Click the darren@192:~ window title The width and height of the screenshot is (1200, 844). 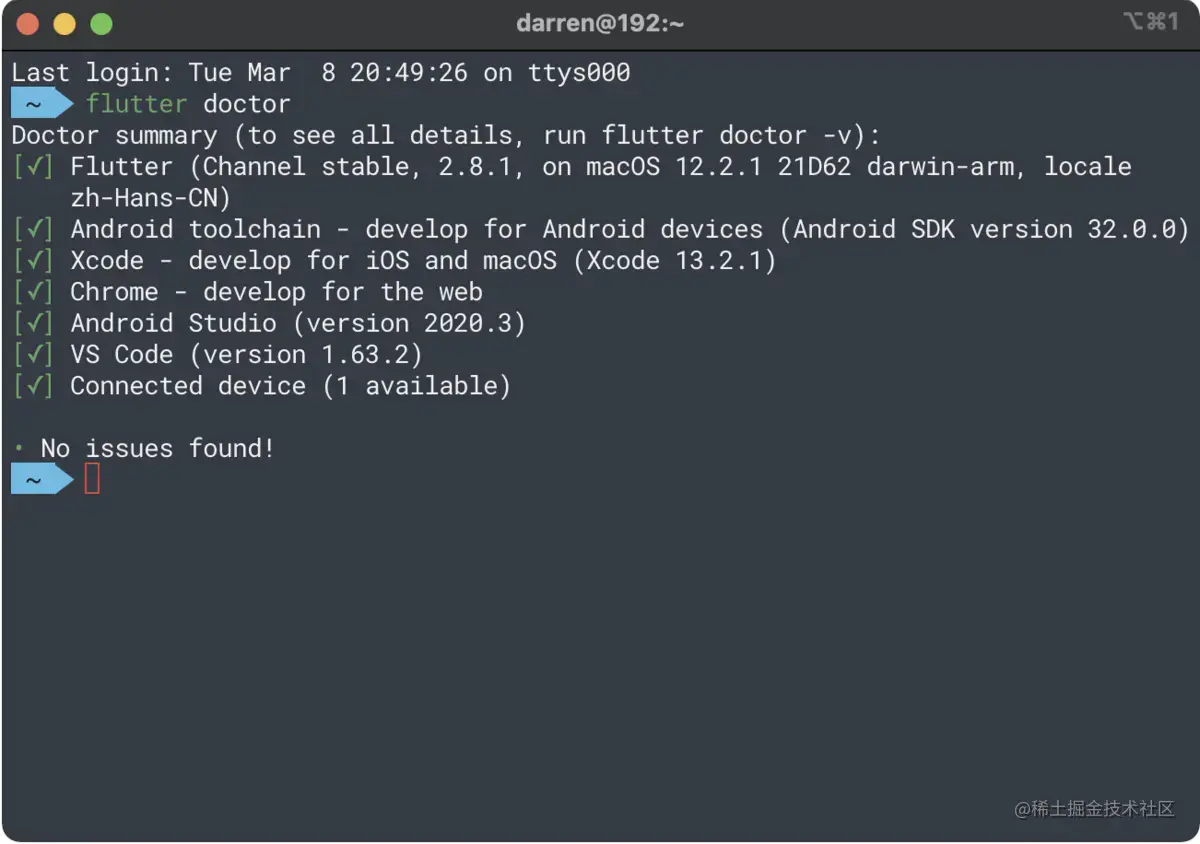coord(600,23)
